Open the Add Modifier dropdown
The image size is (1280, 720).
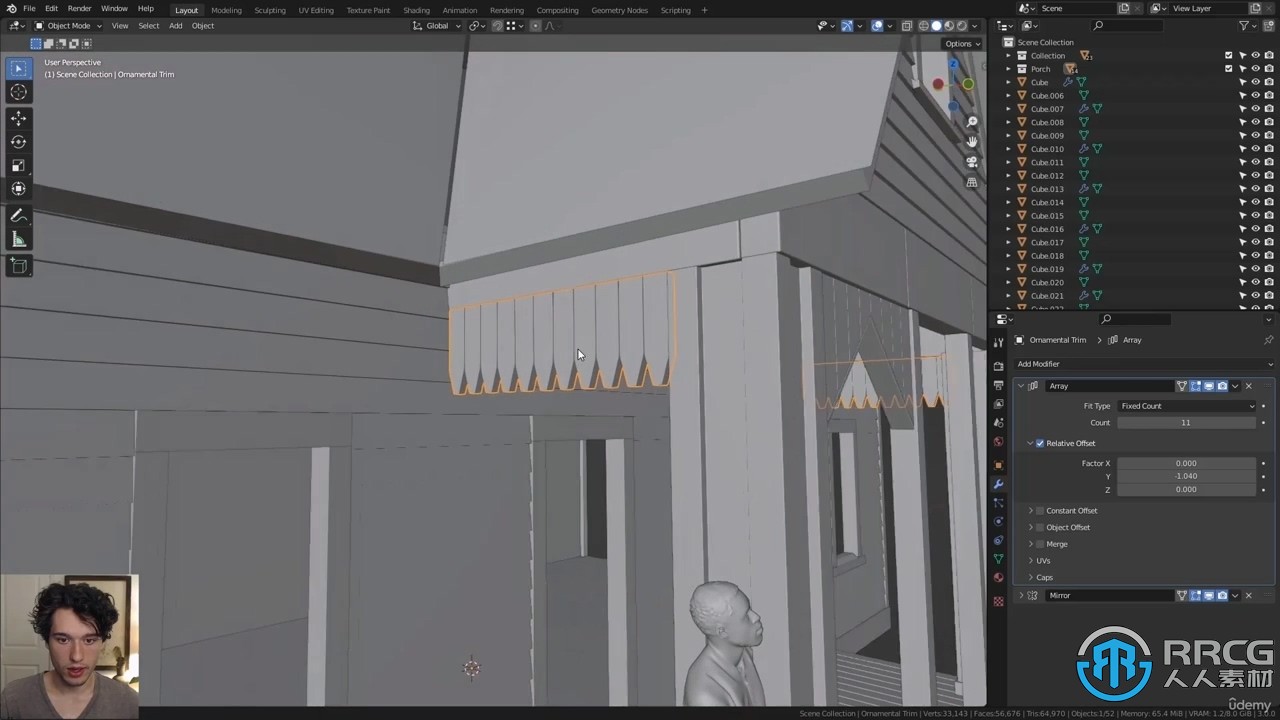tap(1144, 364)
